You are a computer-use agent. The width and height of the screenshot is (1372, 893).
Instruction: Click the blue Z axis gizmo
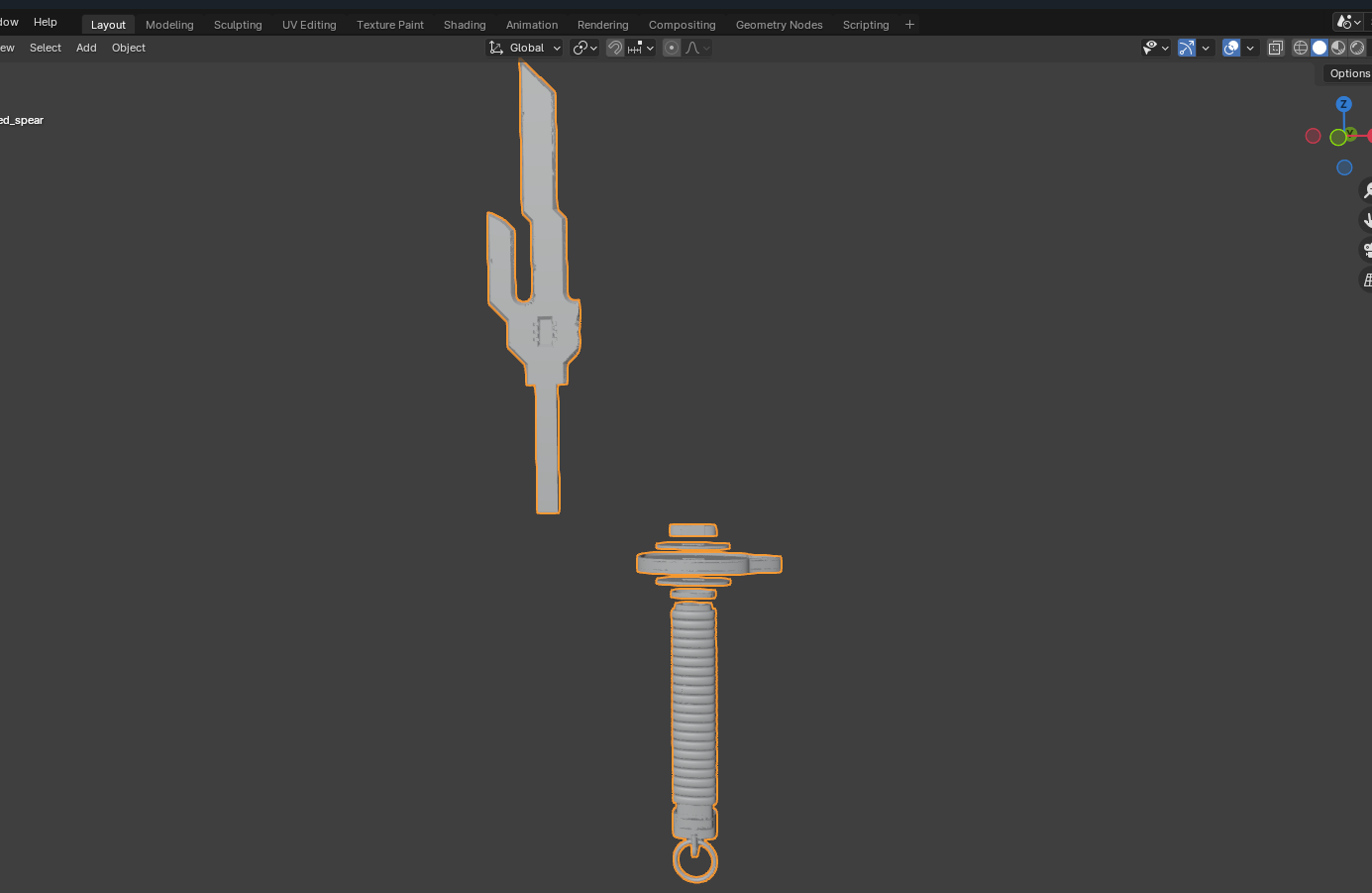(x=1343, y=104)
